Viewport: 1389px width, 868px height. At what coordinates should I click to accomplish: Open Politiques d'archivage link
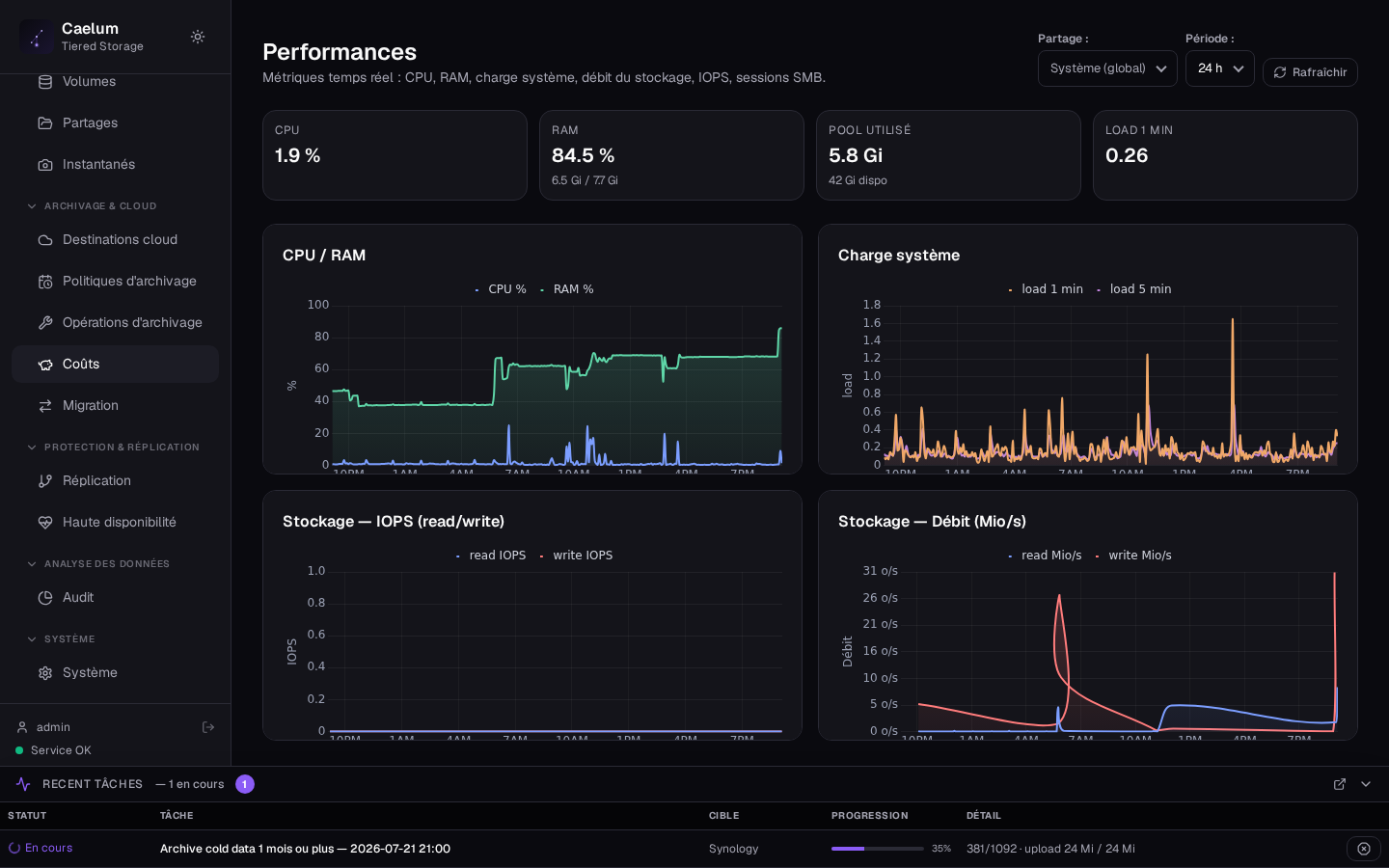click(x=115, y=282)
